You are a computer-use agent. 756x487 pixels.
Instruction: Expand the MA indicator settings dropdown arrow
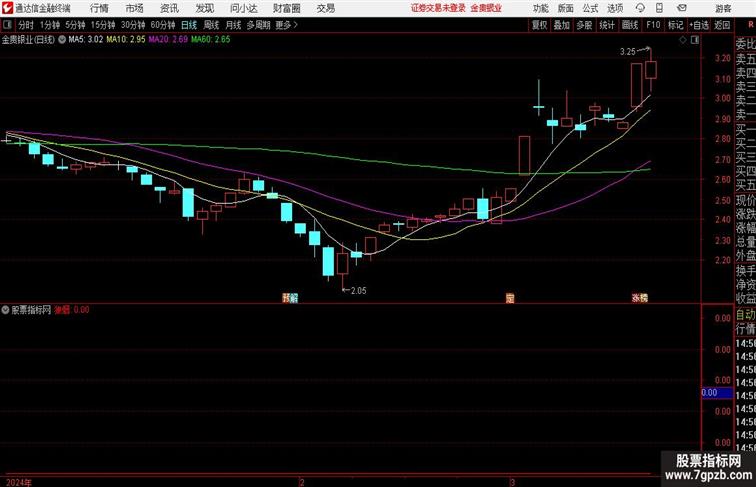click(x=62, y=40)
